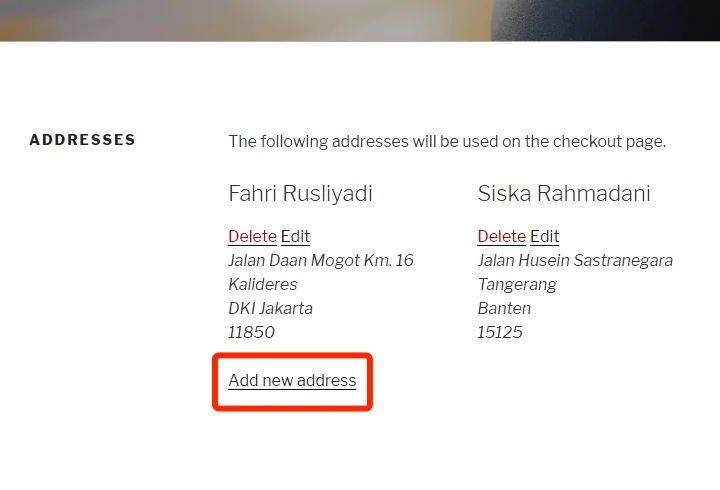Click the Siska Rahmadani name heading
The height and width of the screenshot is (490, 720).
(x=564, y=193)
